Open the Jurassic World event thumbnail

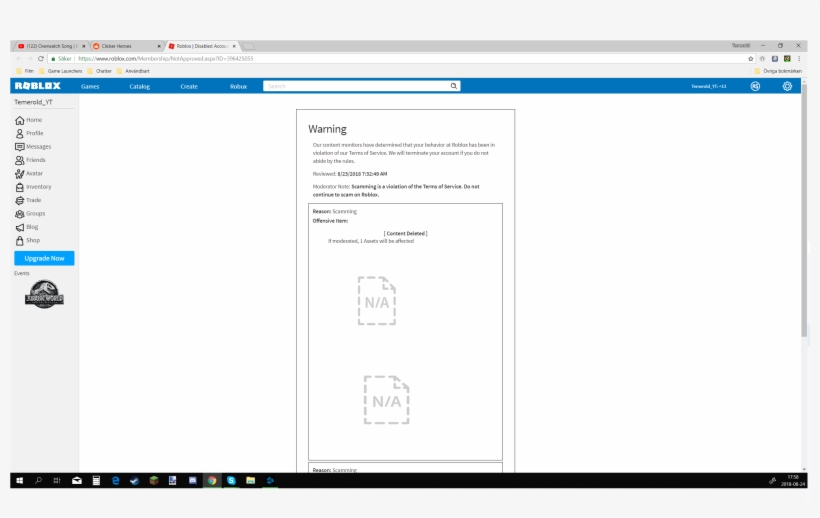pos(44,294)
